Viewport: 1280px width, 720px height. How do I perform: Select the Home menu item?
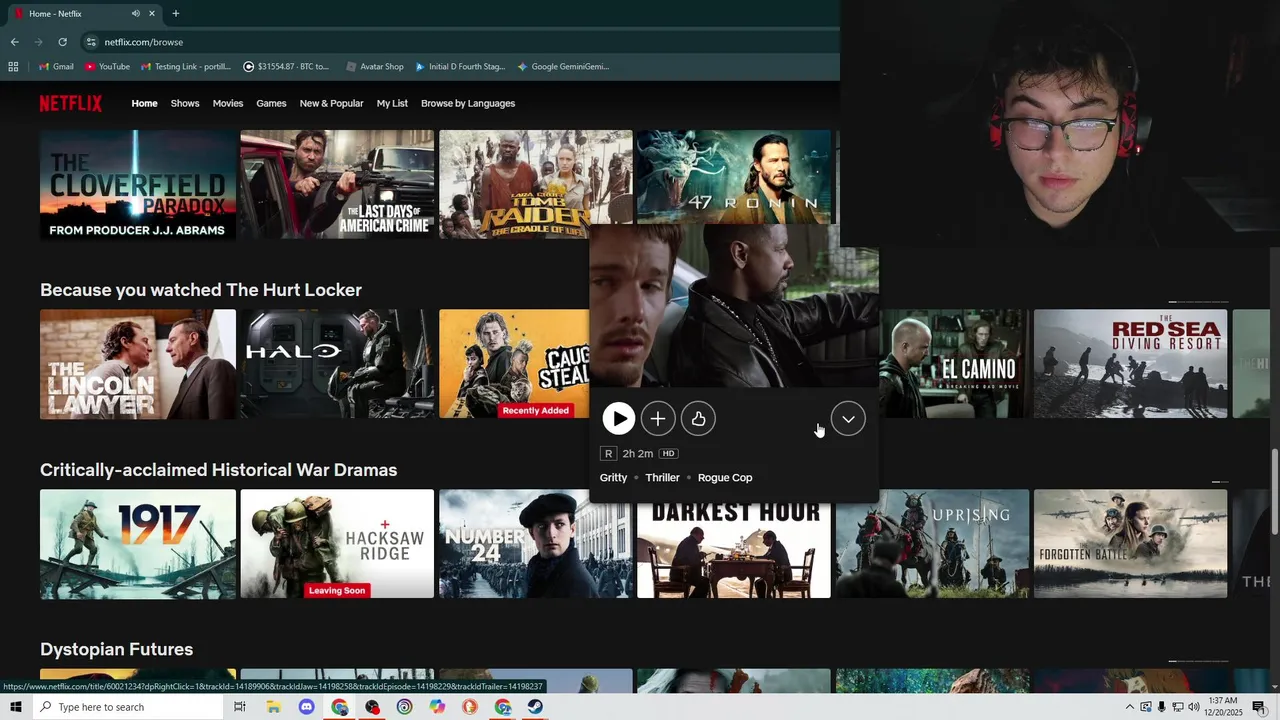point(144,103)
